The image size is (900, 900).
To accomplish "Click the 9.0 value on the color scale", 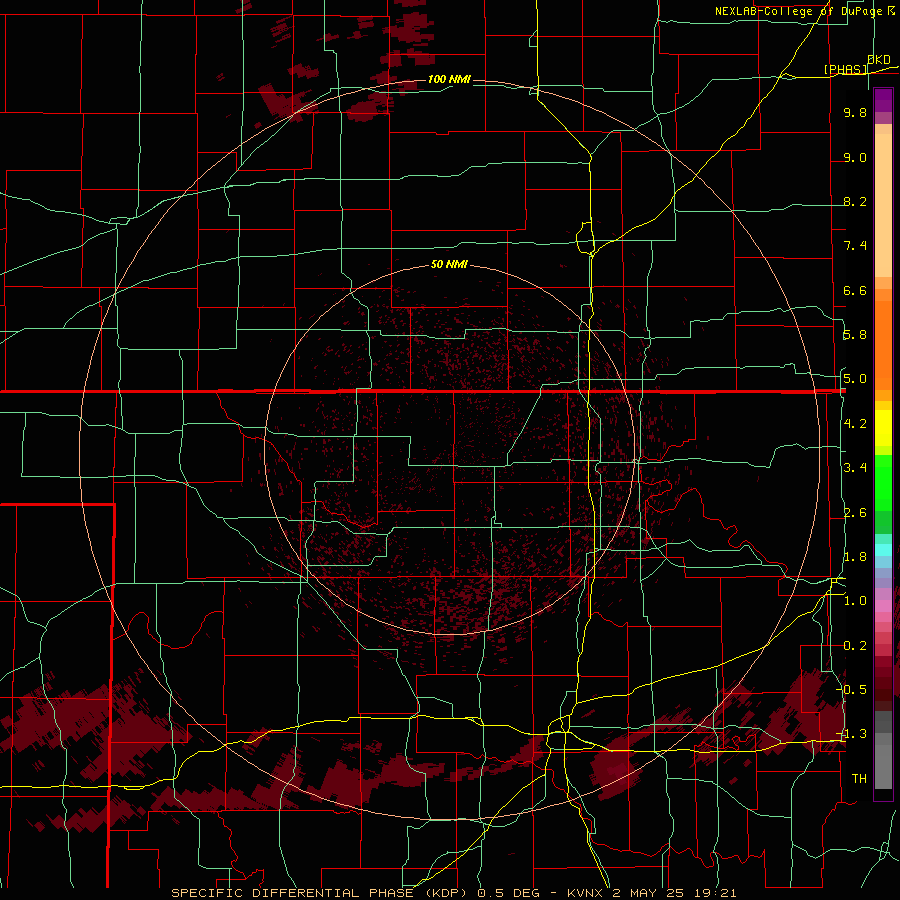I will click(x=855, y=158).
